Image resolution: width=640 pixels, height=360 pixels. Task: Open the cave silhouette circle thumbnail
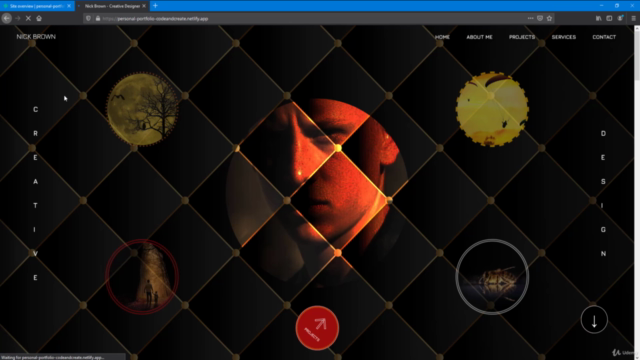point(142,277)
